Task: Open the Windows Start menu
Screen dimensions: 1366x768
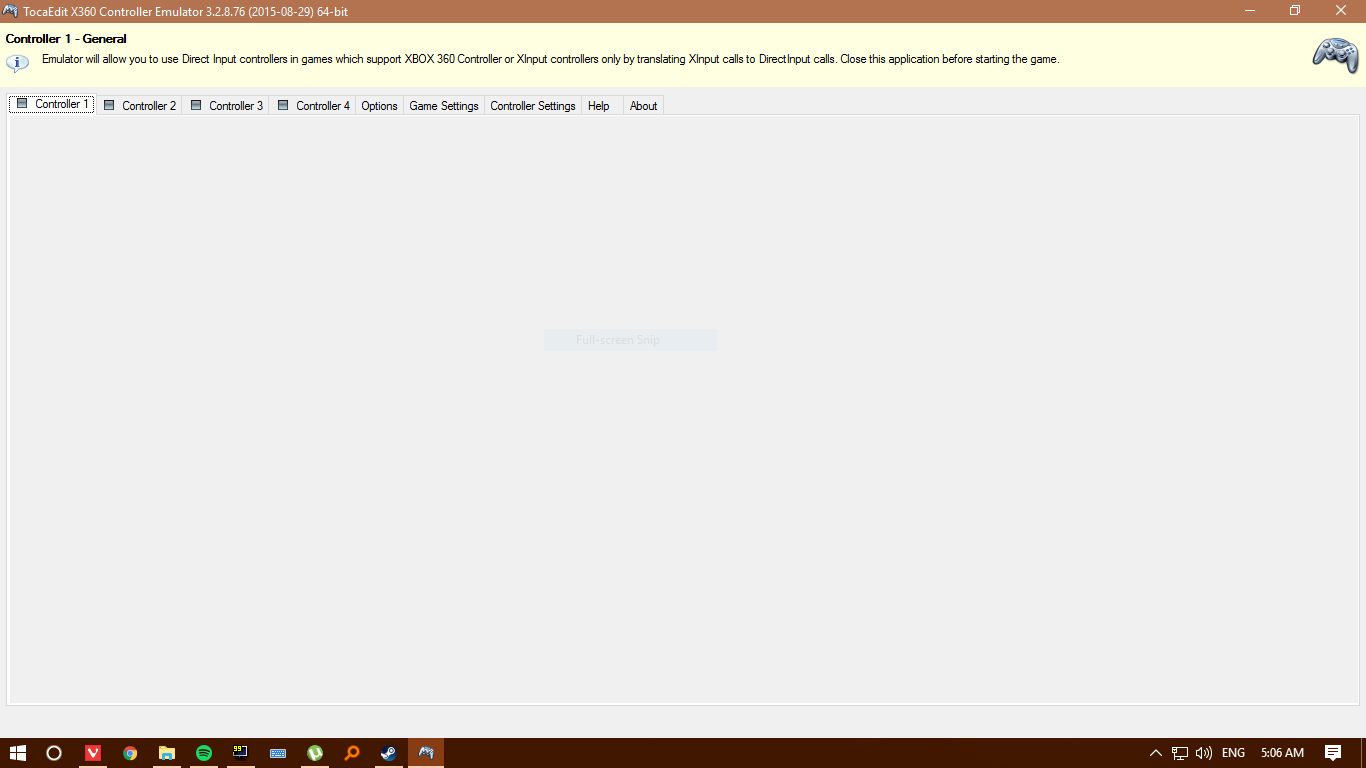Action: pyautogui.click(x=17, y=753)
